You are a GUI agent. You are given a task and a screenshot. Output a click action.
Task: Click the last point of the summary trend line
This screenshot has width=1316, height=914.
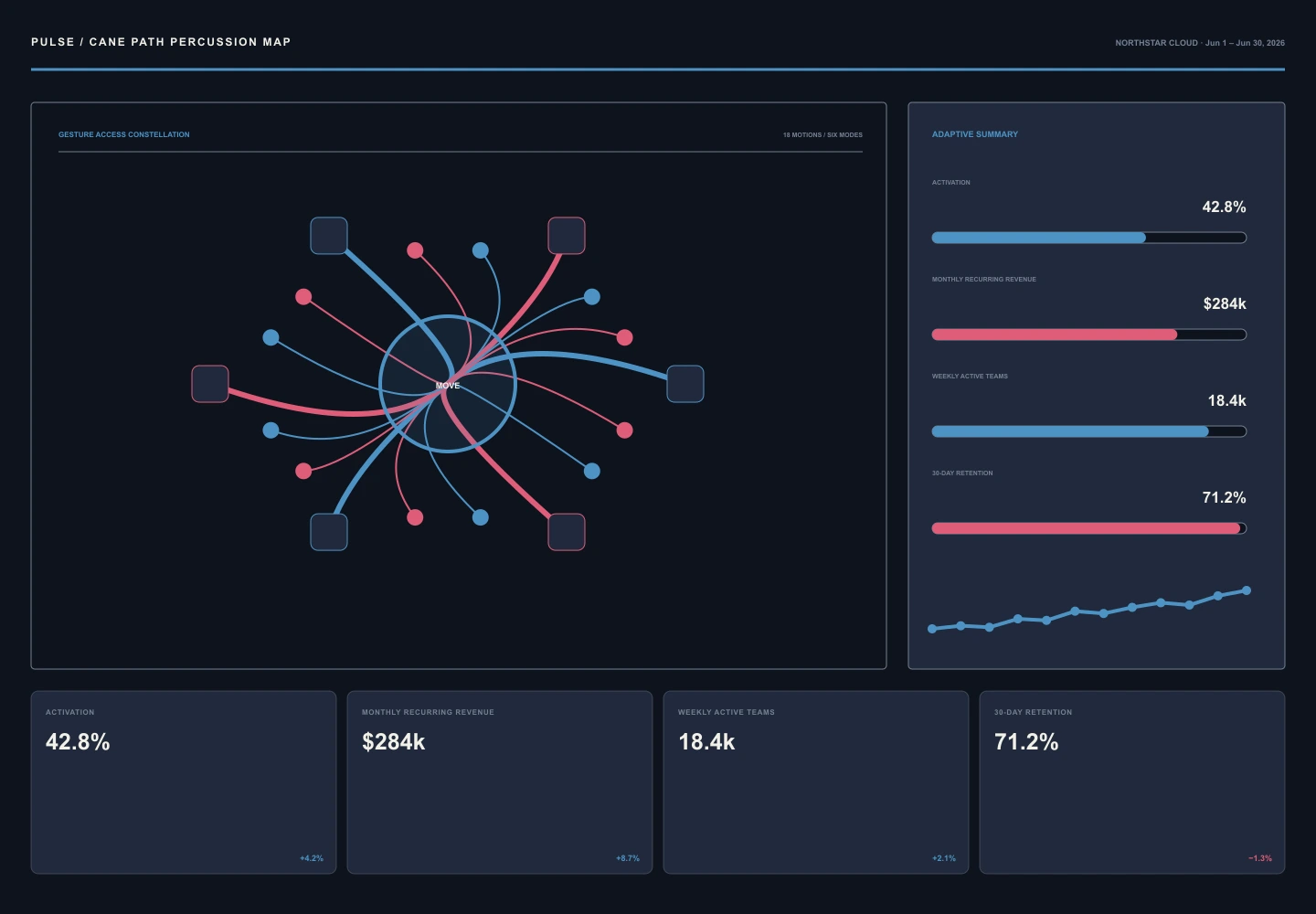click(x=1247, y=590)
